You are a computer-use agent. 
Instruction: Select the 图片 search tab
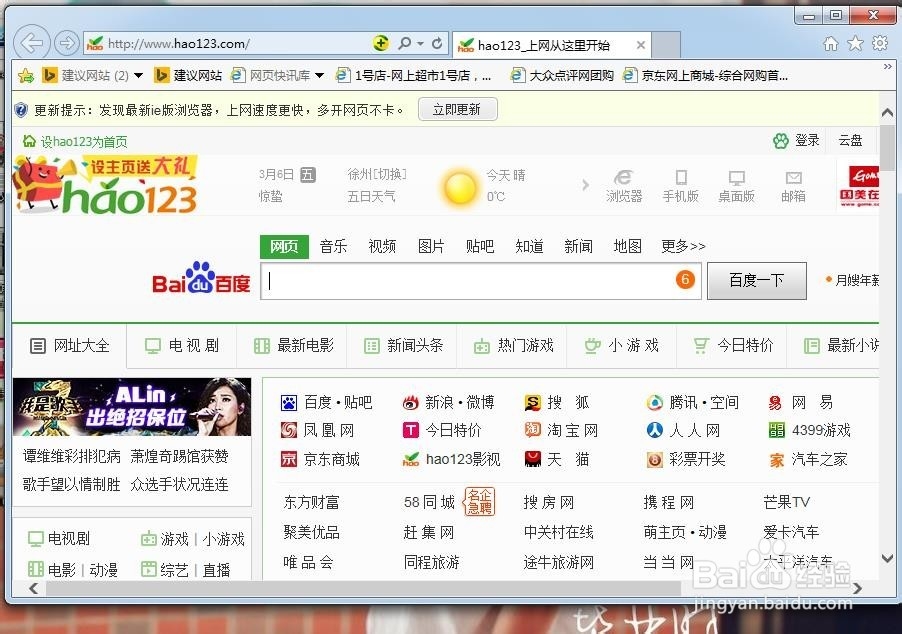pos(431,246)
